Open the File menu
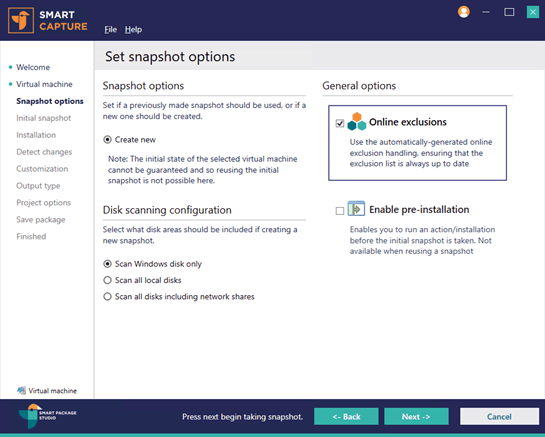 point(111,30)
